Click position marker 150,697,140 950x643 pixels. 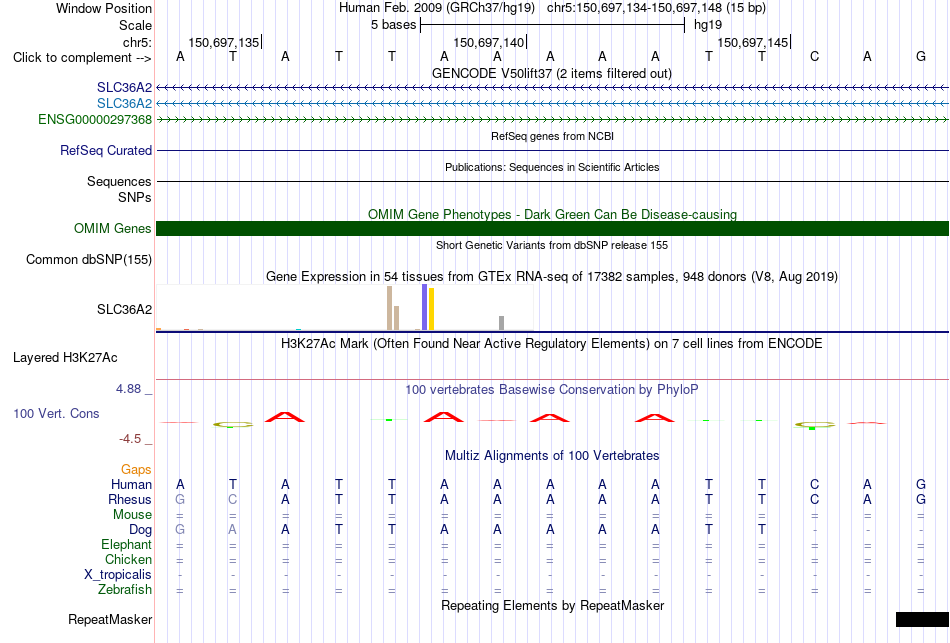click(489, 42)
